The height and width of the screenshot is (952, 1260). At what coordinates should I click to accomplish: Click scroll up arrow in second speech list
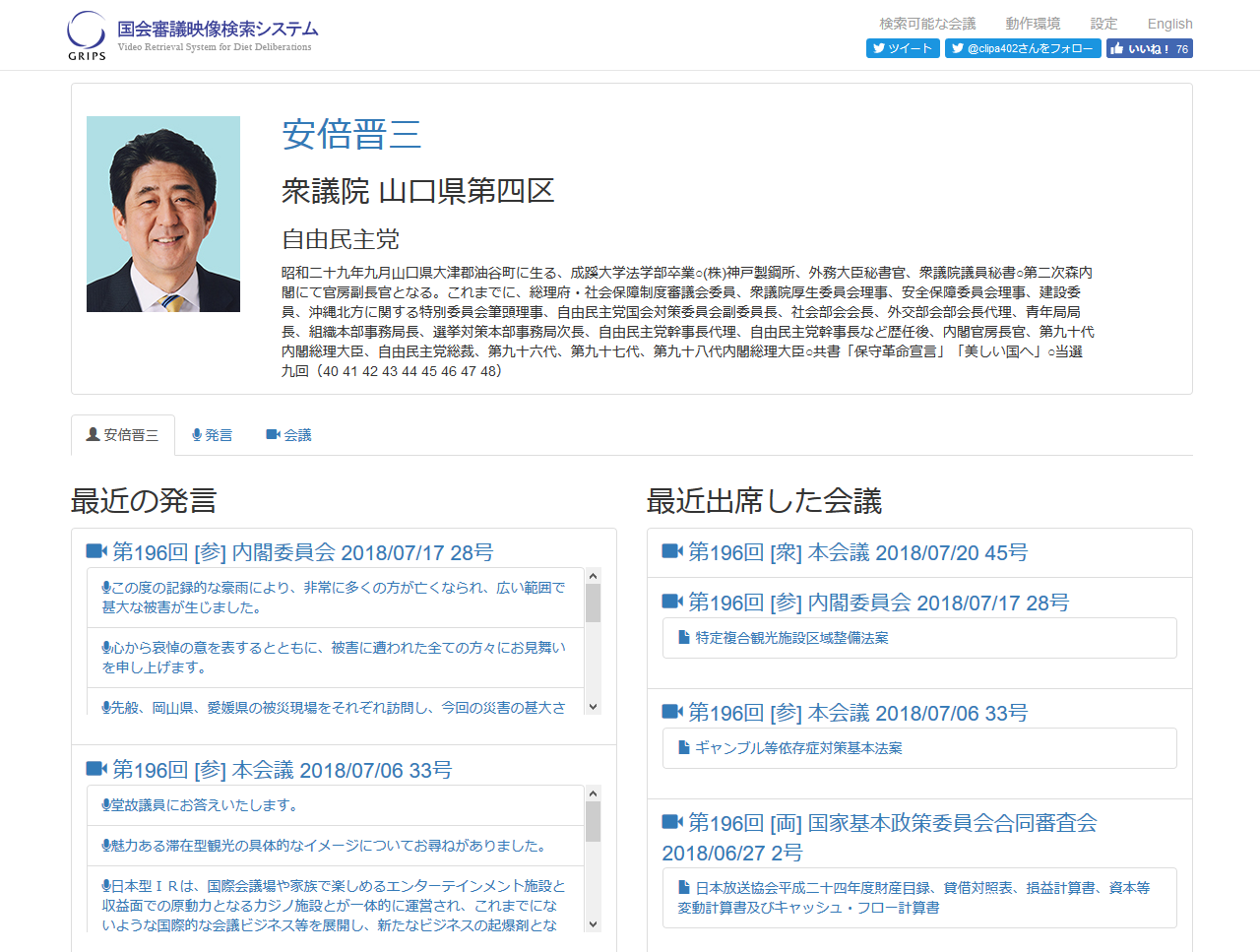pos(593,793)
